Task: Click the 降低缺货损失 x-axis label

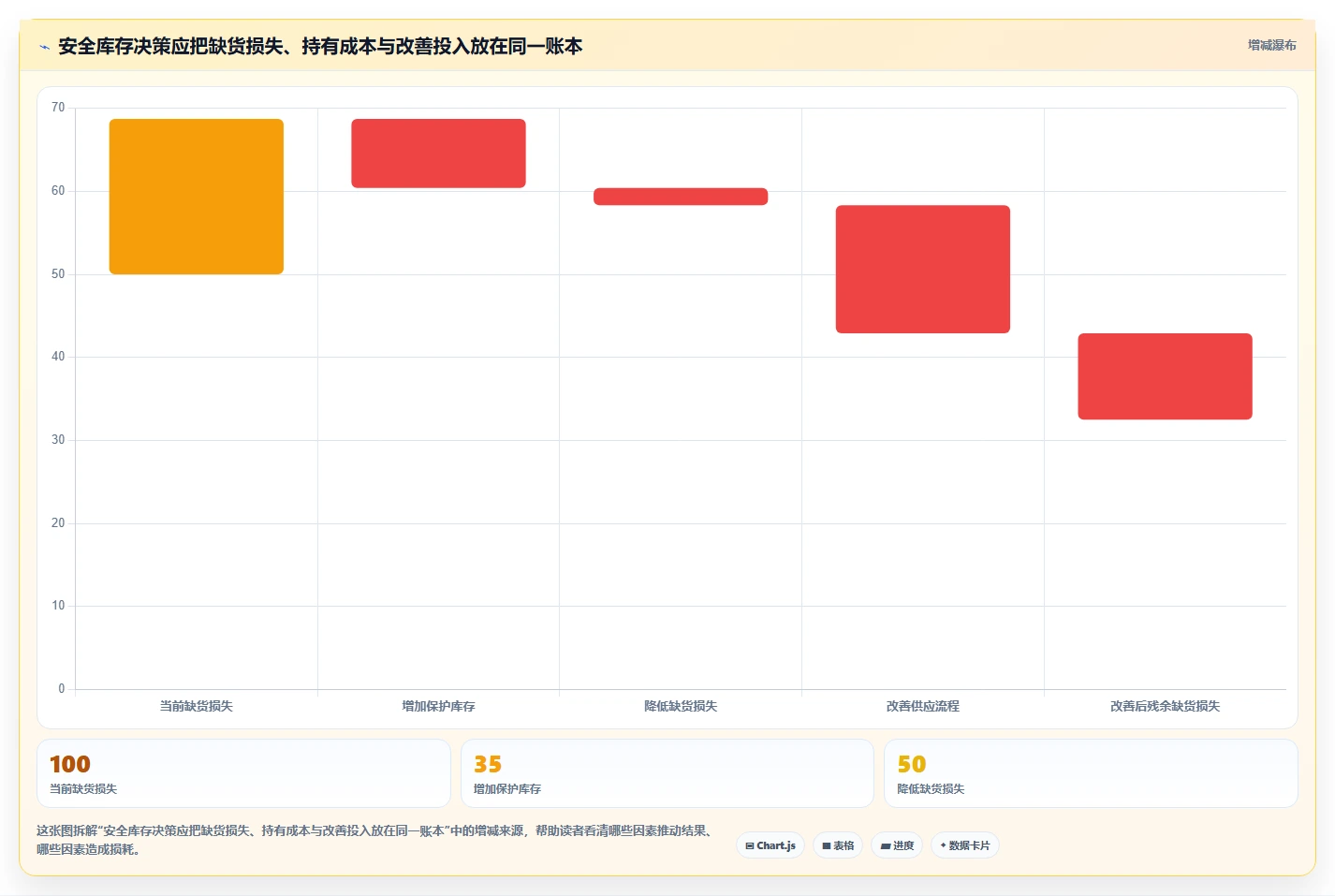Action: 681,706
